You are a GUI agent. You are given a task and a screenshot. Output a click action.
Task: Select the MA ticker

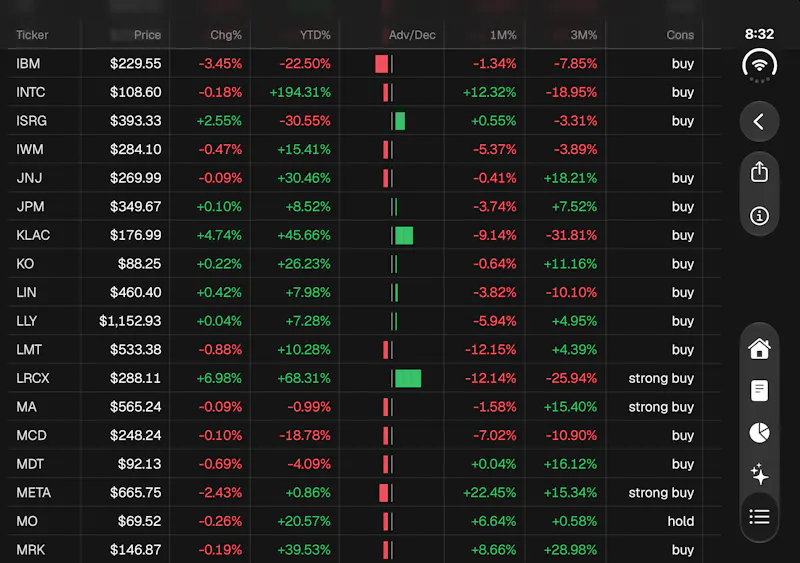click(26, 406)
